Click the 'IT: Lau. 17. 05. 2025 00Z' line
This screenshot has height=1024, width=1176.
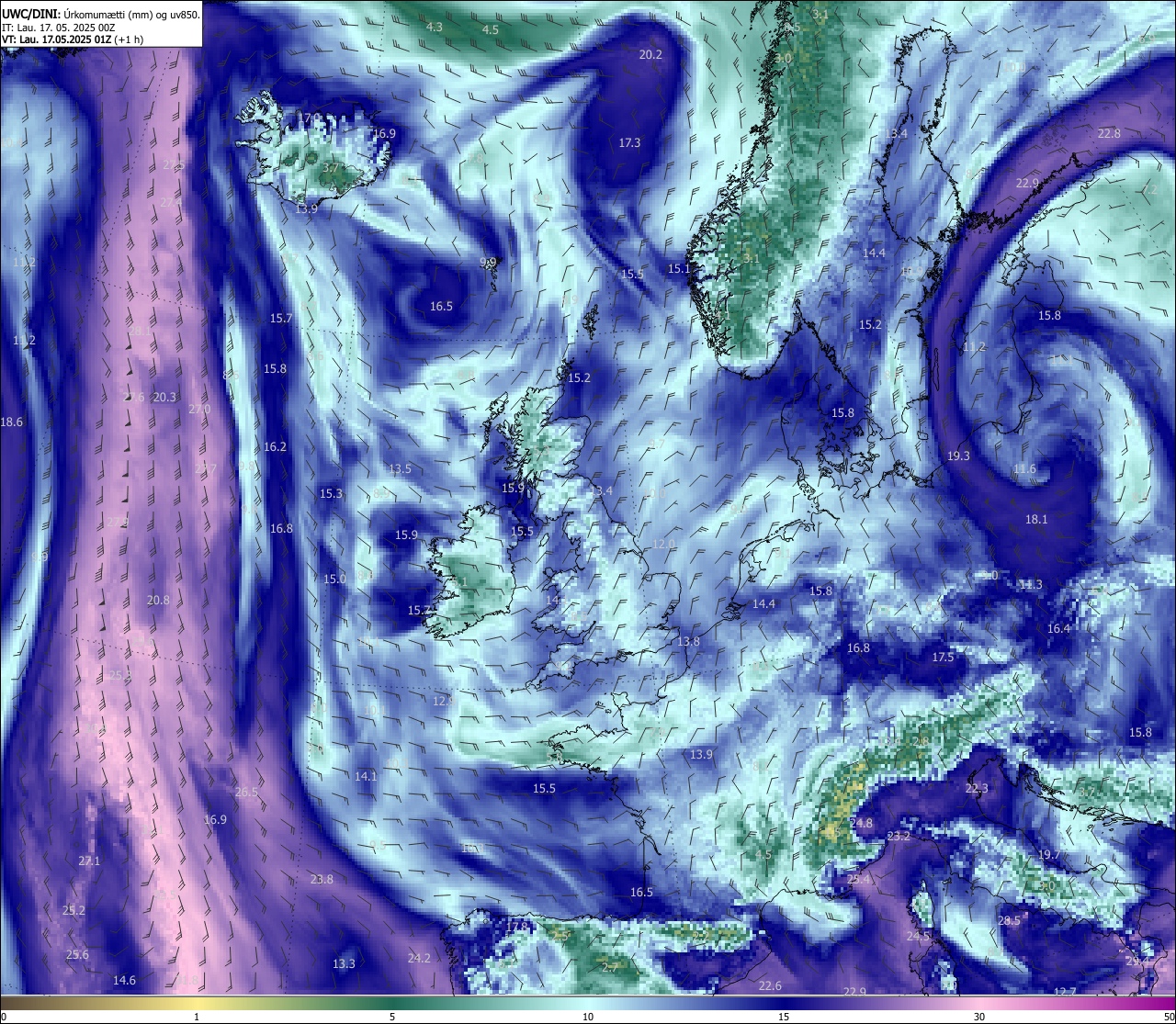click(x=59, y=28)
